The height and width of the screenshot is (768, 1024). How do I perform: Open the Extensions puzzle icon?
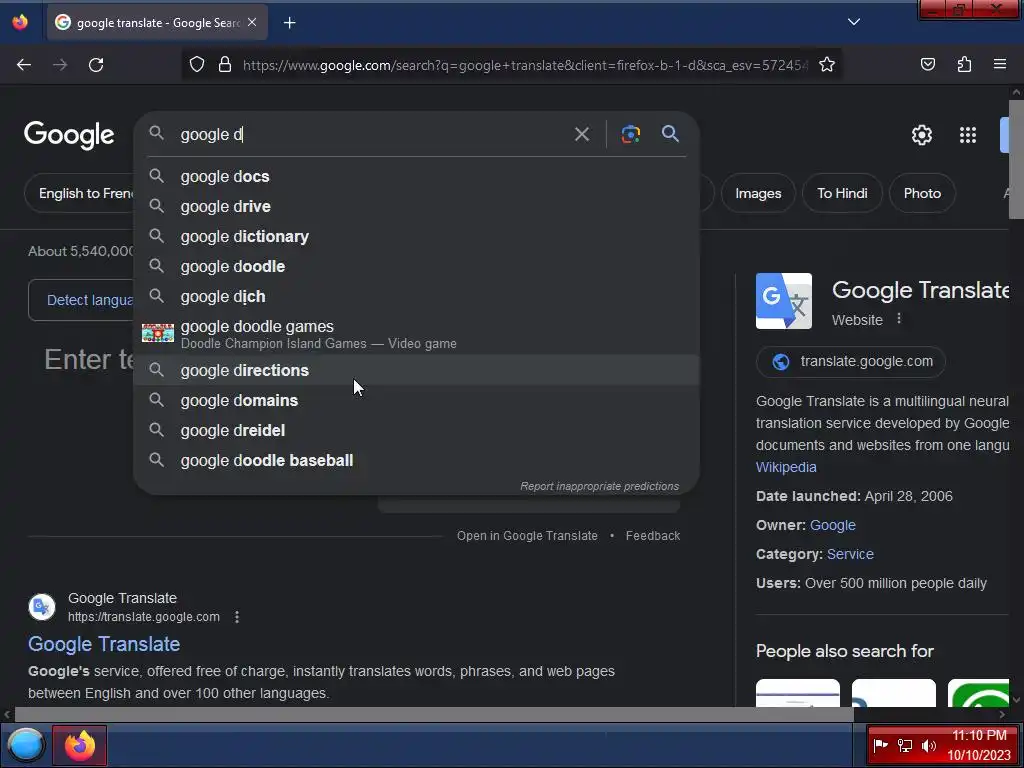pyautogui.click(x=964, y=64)
